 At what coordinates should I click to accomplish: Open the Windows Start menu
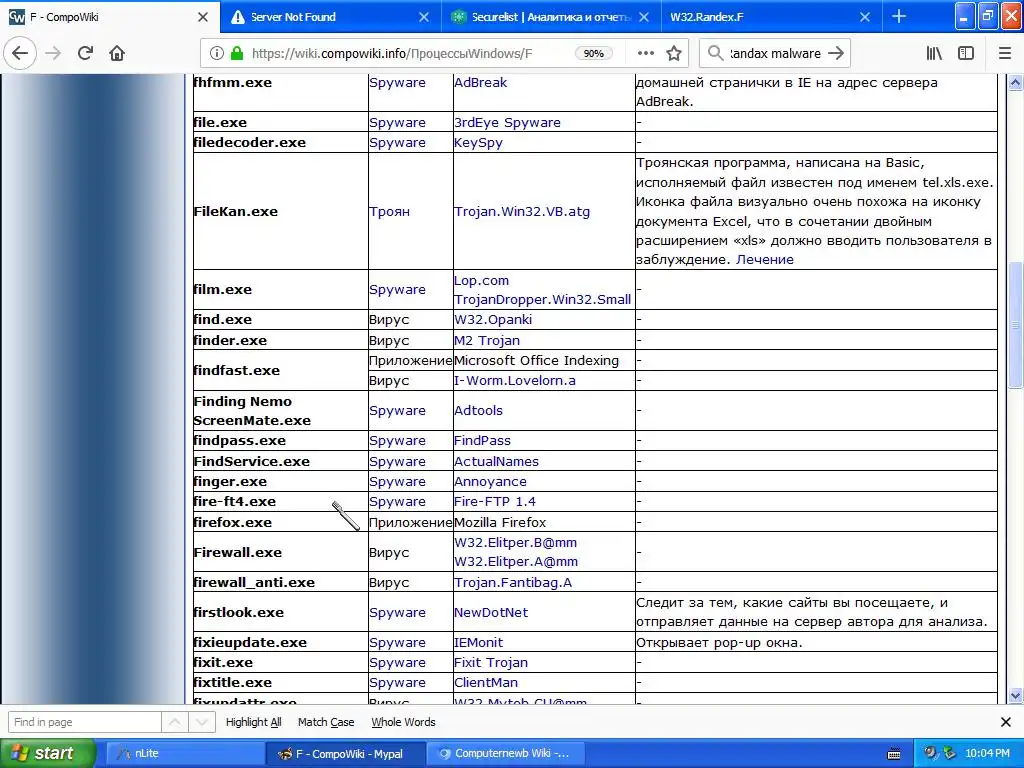(x=48, y=753)
